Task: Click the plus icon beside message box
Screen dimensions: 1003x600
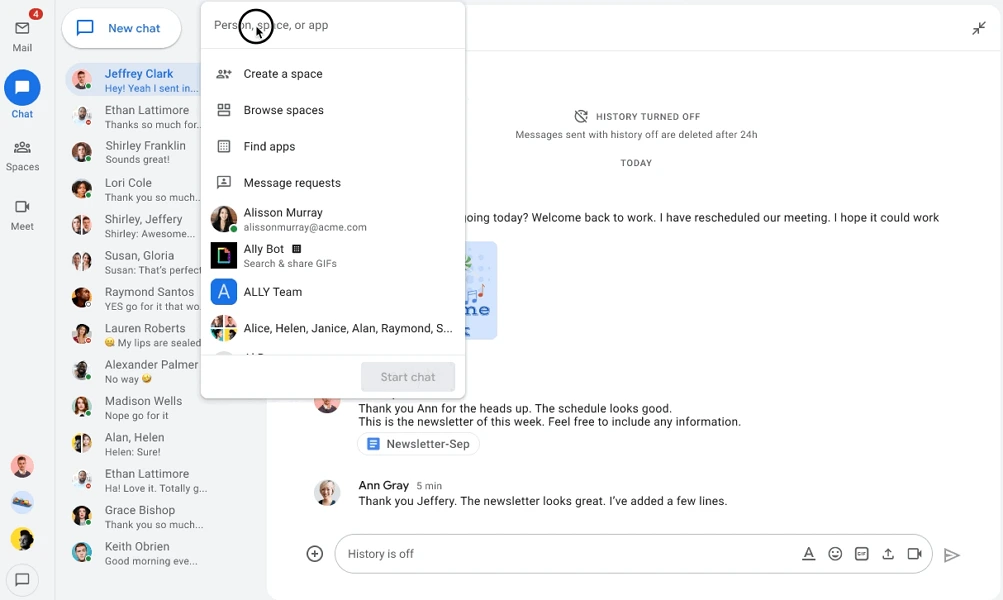Action: pyautogui.click(x=315, y=554)
